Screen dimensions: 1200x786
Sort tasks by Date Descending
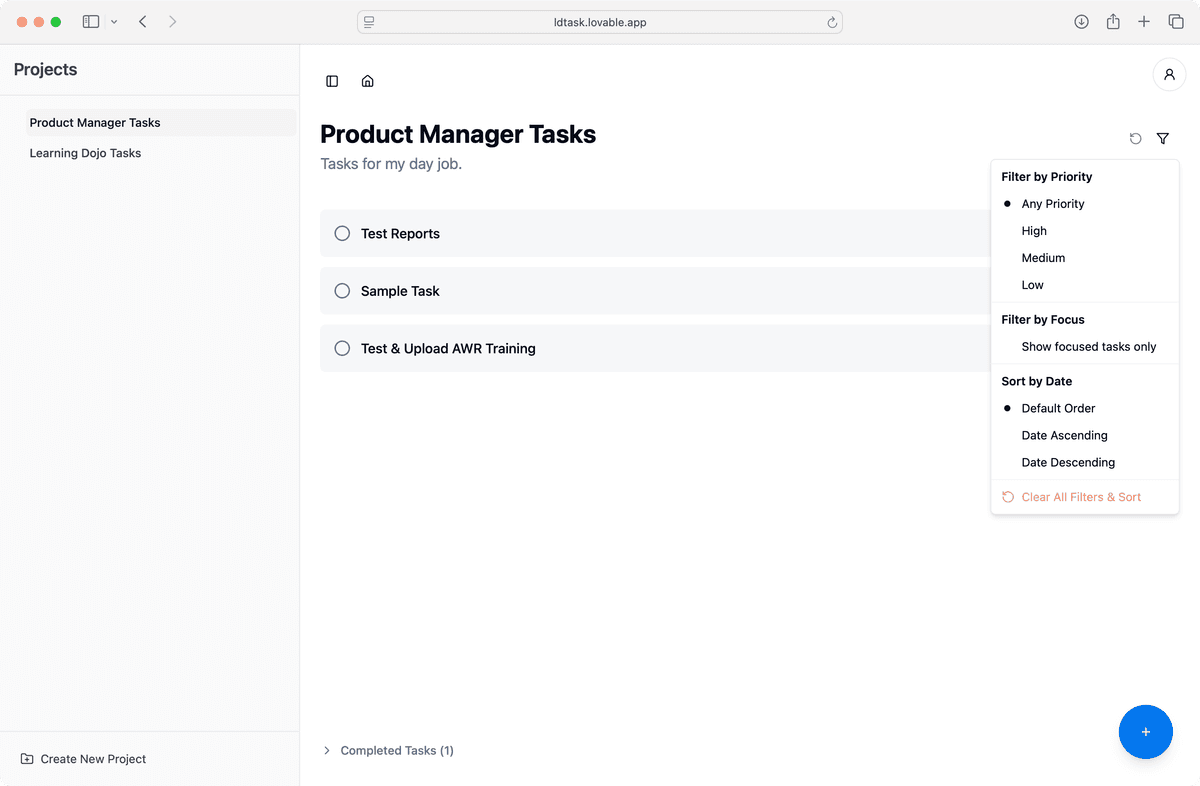[1085, 462]
